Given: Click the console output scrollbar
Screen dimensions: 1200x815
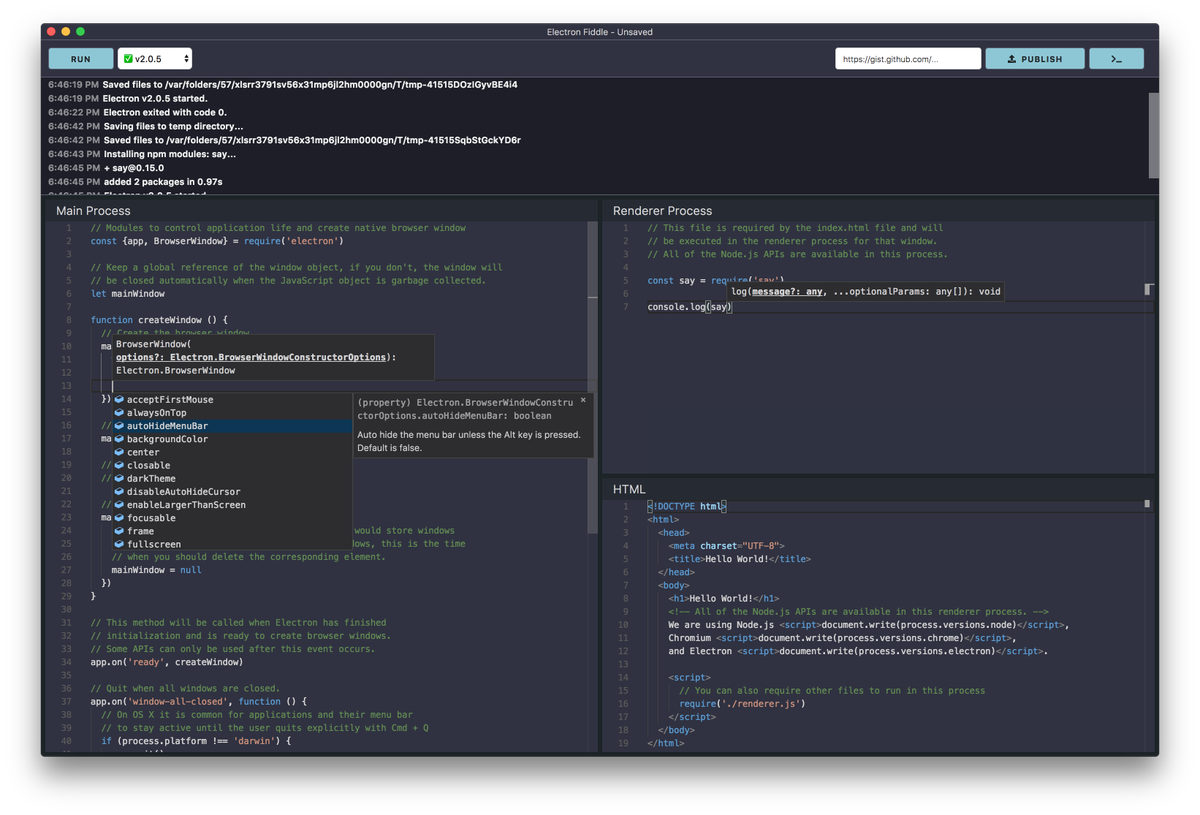Looking at the screenshot, I should [1153, 135].
